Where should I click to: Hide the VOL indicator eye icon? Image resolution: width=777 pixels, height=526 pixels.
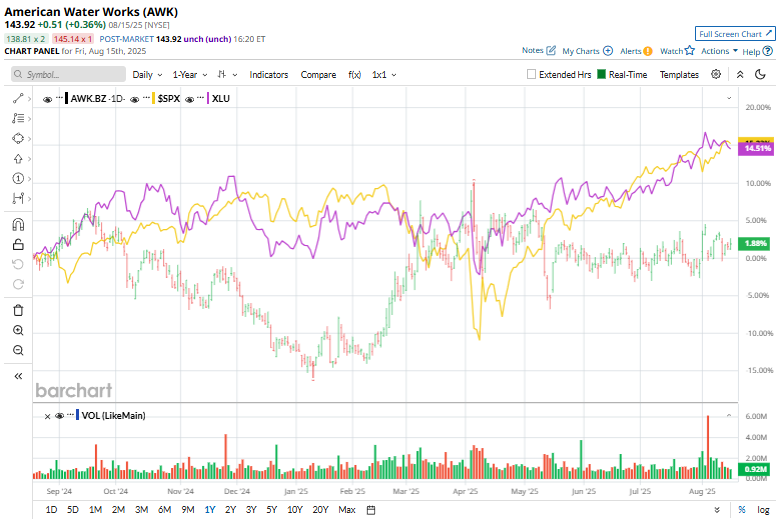(59, 416)
